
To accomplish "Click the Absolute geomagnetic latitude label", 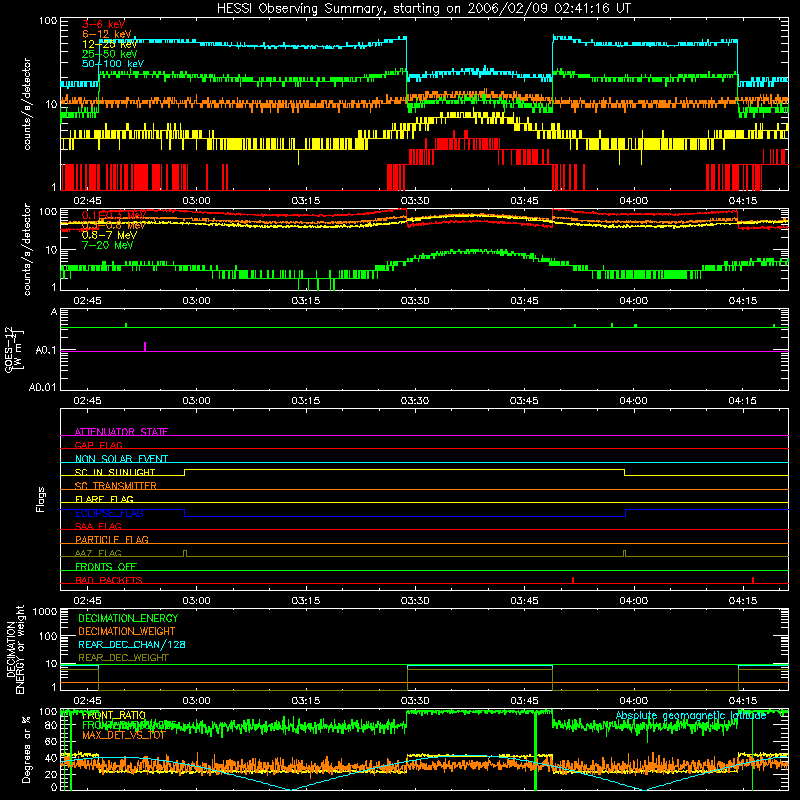I will [691, 716].
